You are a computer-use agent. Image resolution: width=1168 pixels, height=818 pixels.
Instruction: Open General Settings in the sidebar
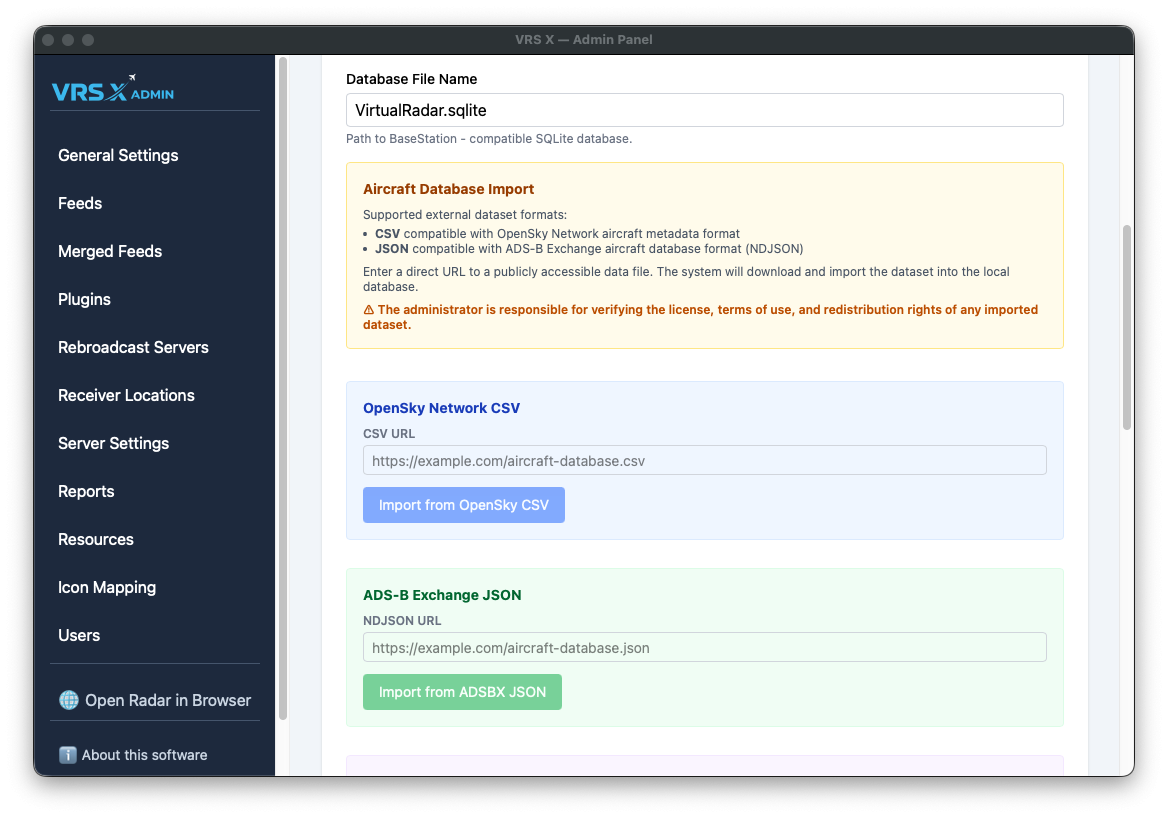(118, 155)
